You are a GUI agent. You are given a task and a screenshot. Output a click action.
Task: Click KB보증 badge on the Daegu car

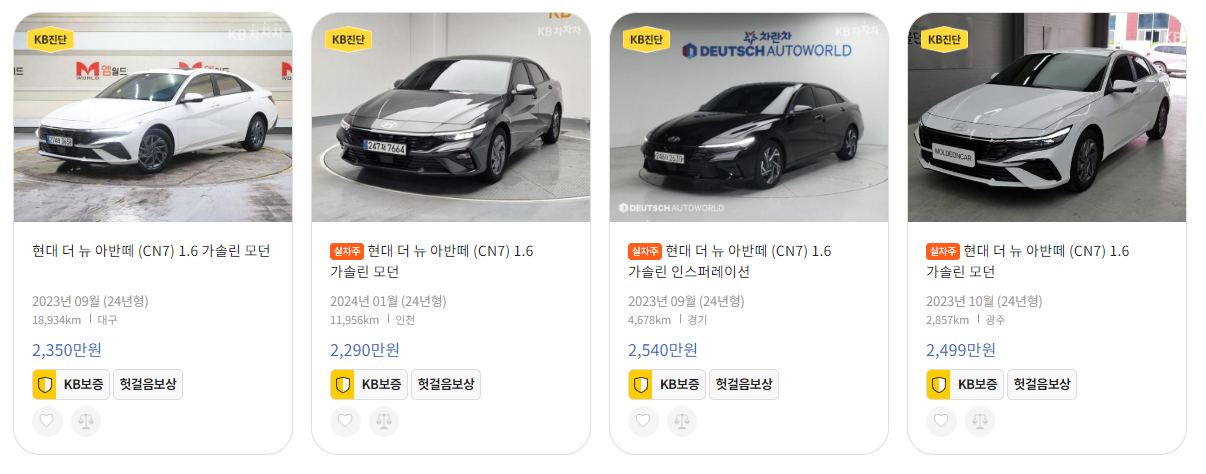click(x=70, y=384)
